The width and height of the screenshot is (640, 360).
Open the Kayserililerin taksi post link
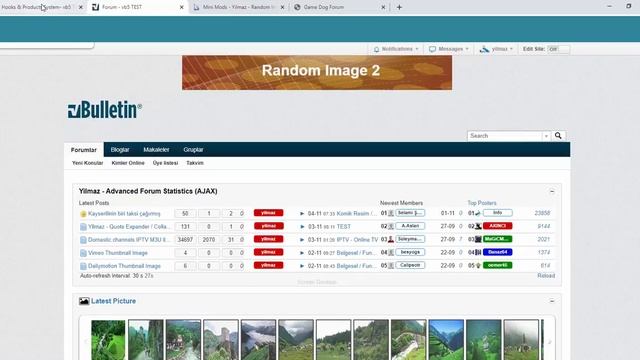[x=124, y=213]
